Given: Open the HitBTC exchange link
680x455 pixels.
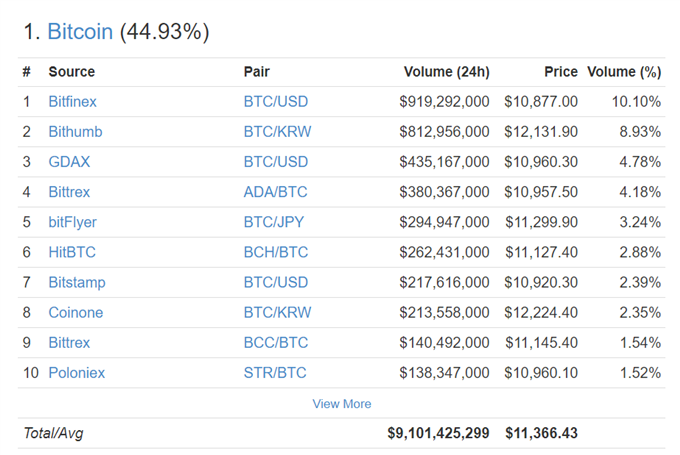Looking at the screenshot, I should coord(72,252).
